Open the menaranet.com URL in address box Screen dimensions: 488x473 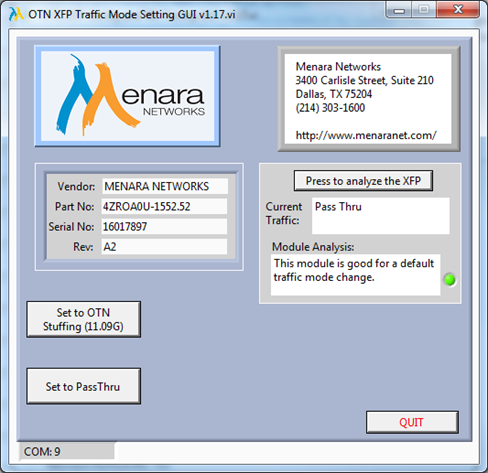pos(366,135)
